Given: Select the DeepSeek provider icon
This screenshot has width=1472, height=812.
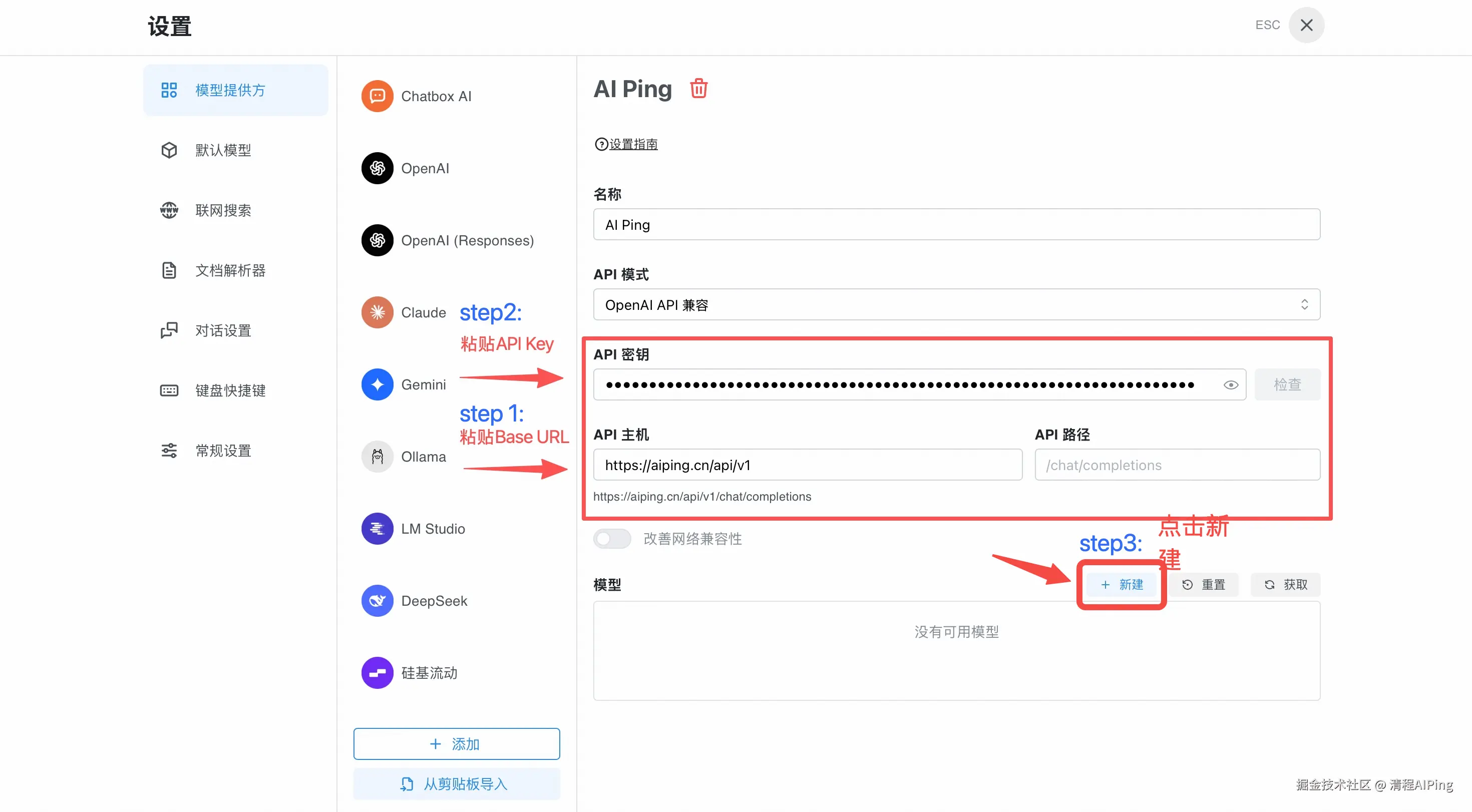Looking at the screenshot, I should 377,601.
